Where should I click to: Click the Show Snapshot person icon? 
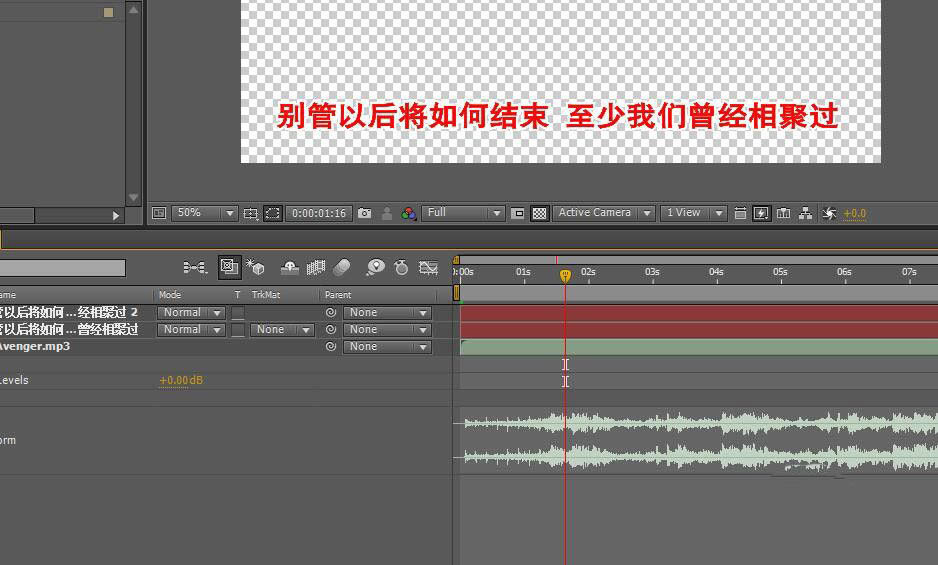point(387,213)
